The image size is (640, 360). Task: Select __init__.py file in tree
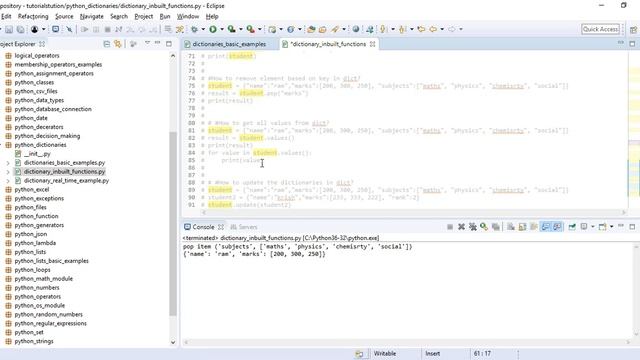click(x=37, y=154)
